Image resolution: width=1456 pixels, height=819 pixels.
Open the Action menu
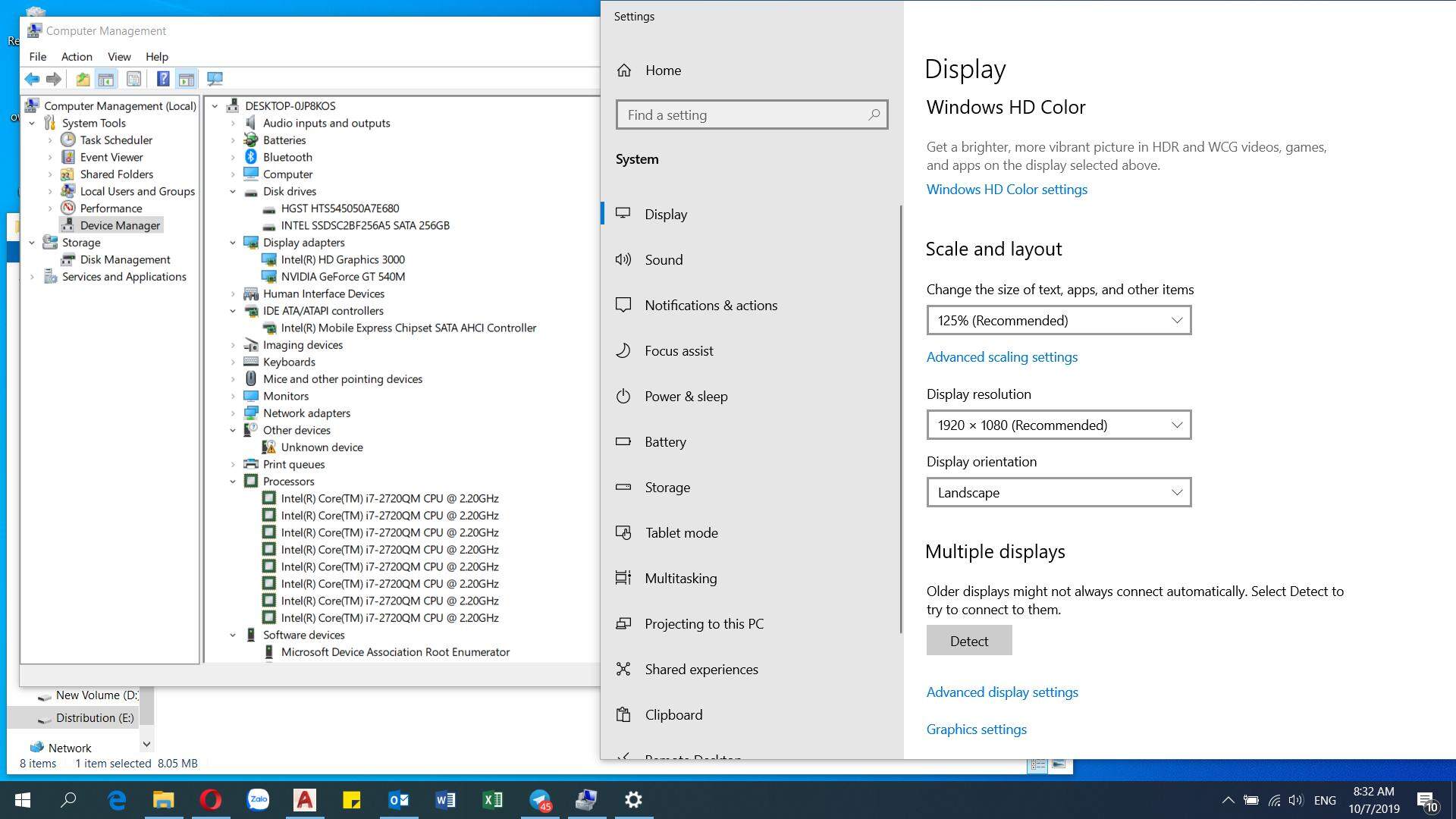(x=77, y=57)
